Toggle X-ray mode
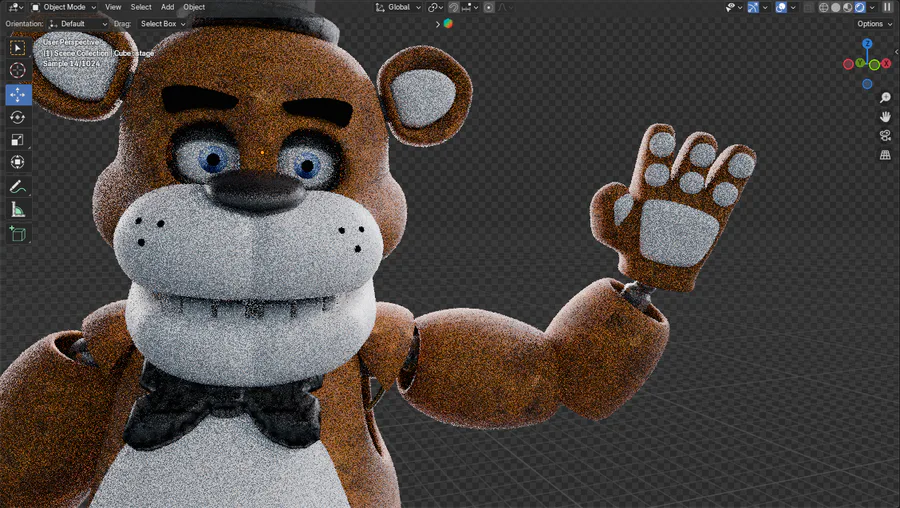900x508 pixels. click(x=808, y=7)
